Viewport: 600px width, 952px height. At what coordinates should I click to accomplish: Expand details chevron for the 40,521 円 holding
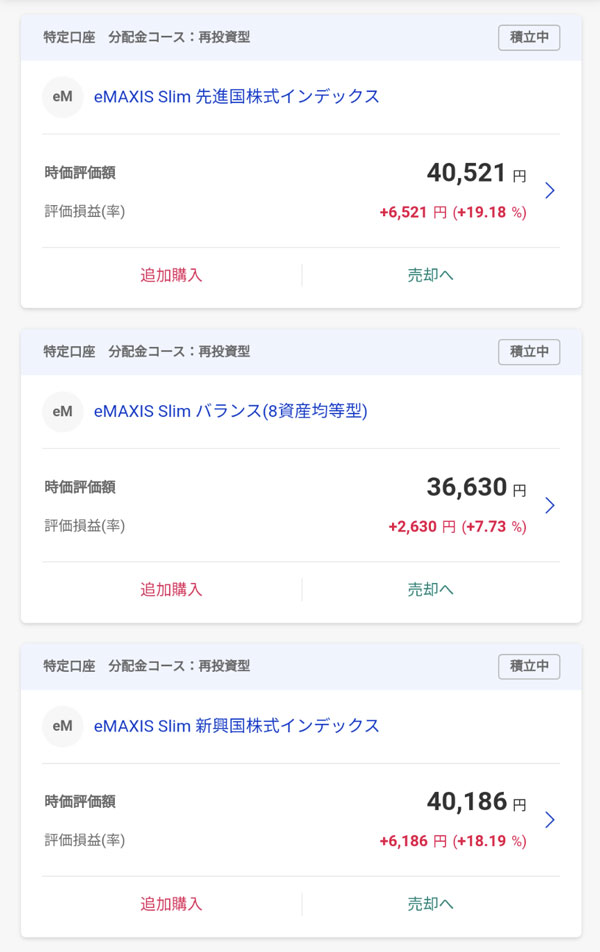click(x=549, y=190)
